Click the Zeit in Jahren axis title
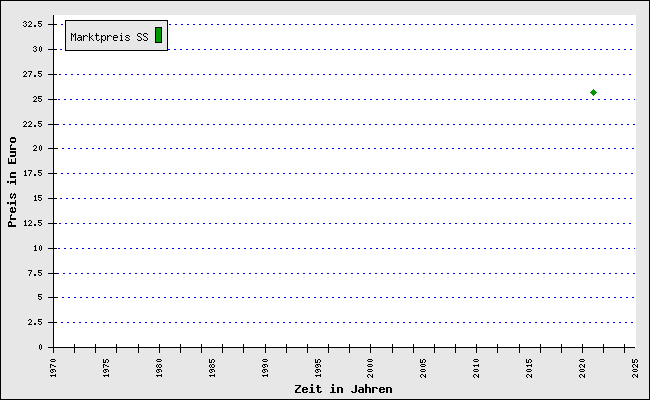 (x=343, y=389)
